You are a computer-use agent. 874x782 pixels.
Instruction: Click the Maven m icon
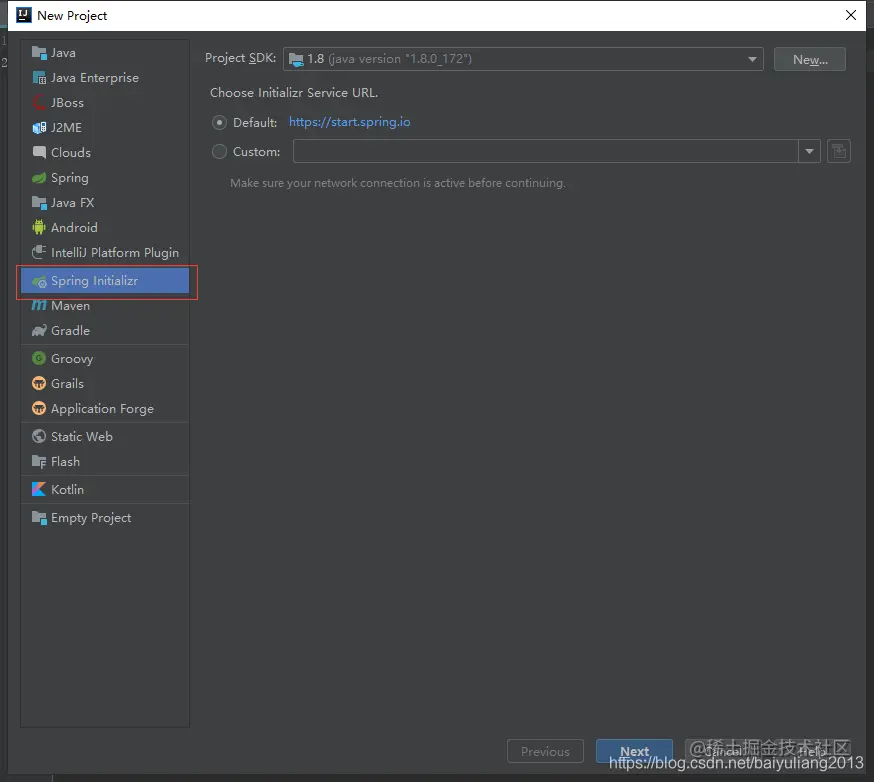coord(39,305)
